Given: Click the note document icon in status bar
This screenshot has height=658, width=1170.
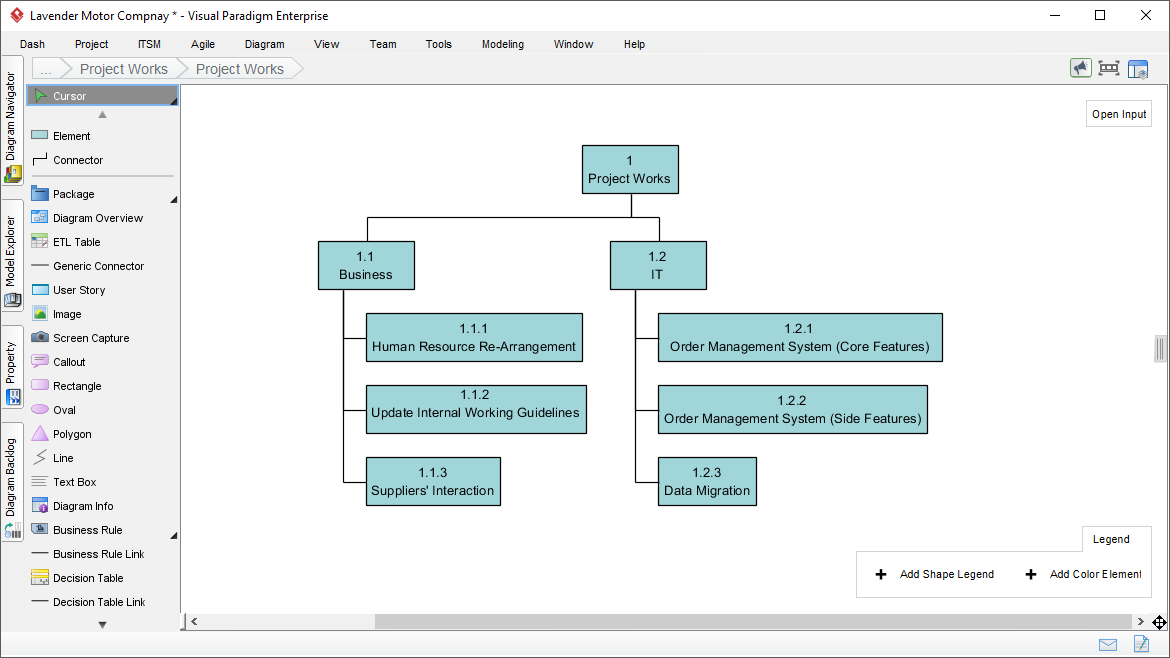Looking at the screenshot, I should pos(1141,644).
